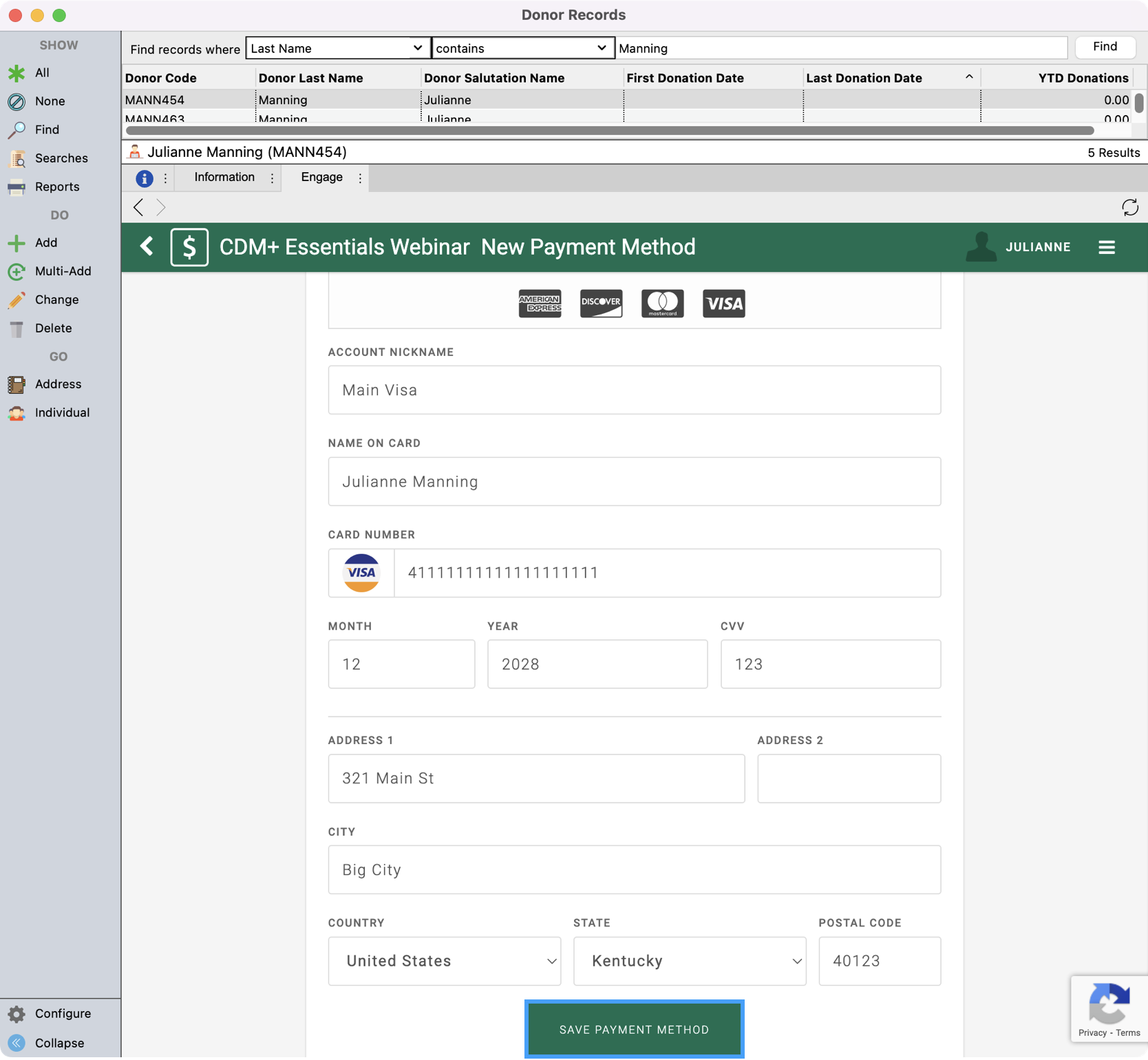
Task: Click the refresh icon in Engage panel
Action: [1129, 207]
